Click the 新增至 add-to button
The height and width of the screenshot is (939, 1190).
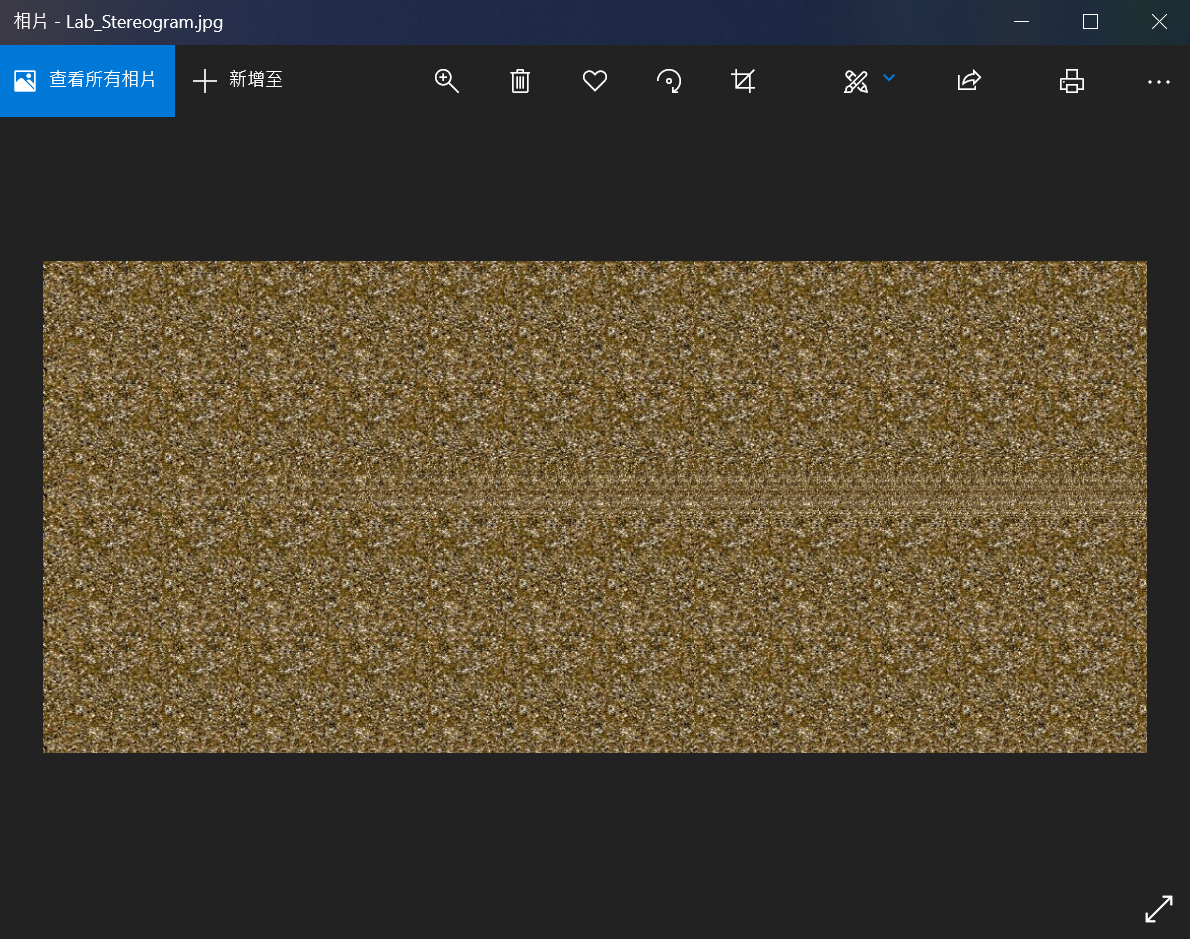coord(238,80)
